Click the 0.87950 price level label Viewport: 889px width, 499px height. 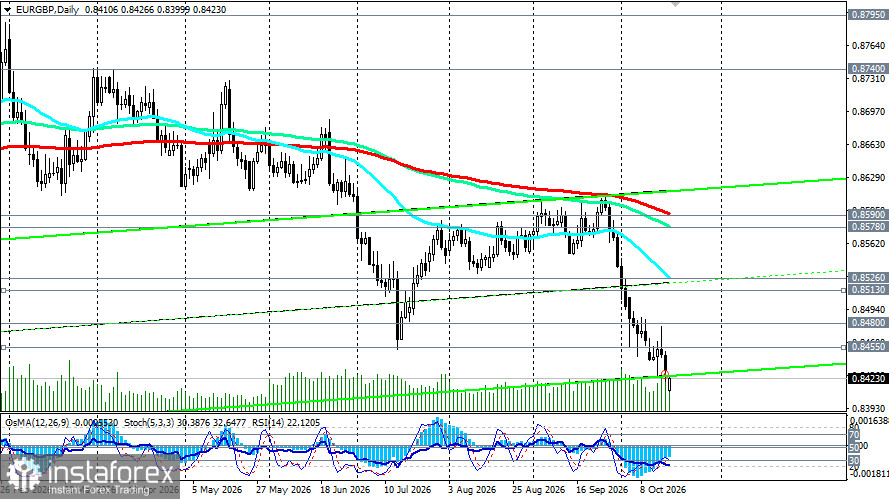[x=868, y=14]
